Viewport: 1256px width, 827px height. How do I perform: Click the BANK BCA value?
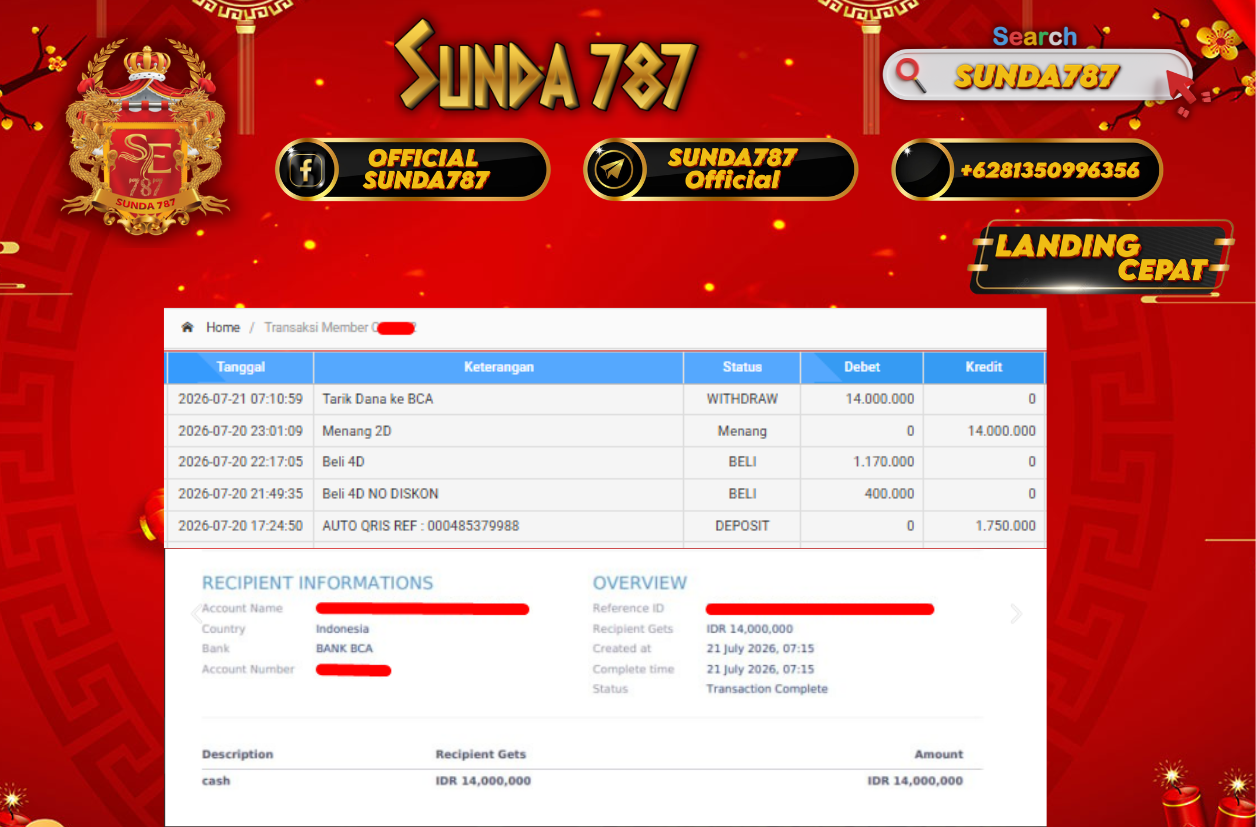(344, 649)
